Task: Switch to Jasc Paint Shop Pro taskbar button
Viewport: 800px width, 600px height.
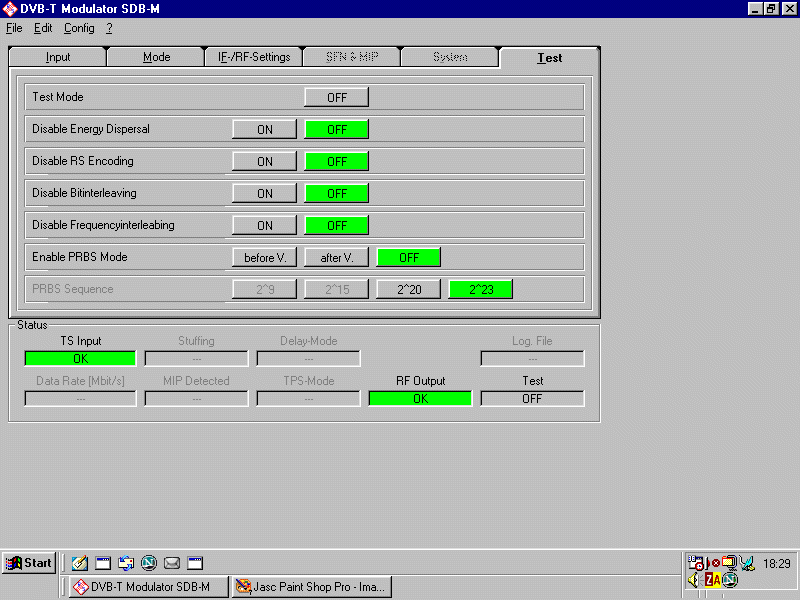Action: tap(311, 587)
